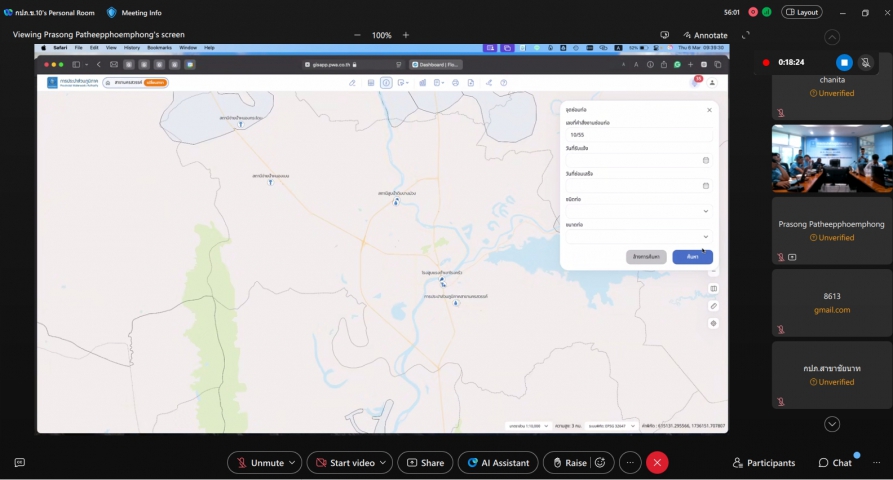Toggle closed captions icon at bottom left
This screenshot has width=893, height=480.
pyautogui.click(x=19, y=462)
